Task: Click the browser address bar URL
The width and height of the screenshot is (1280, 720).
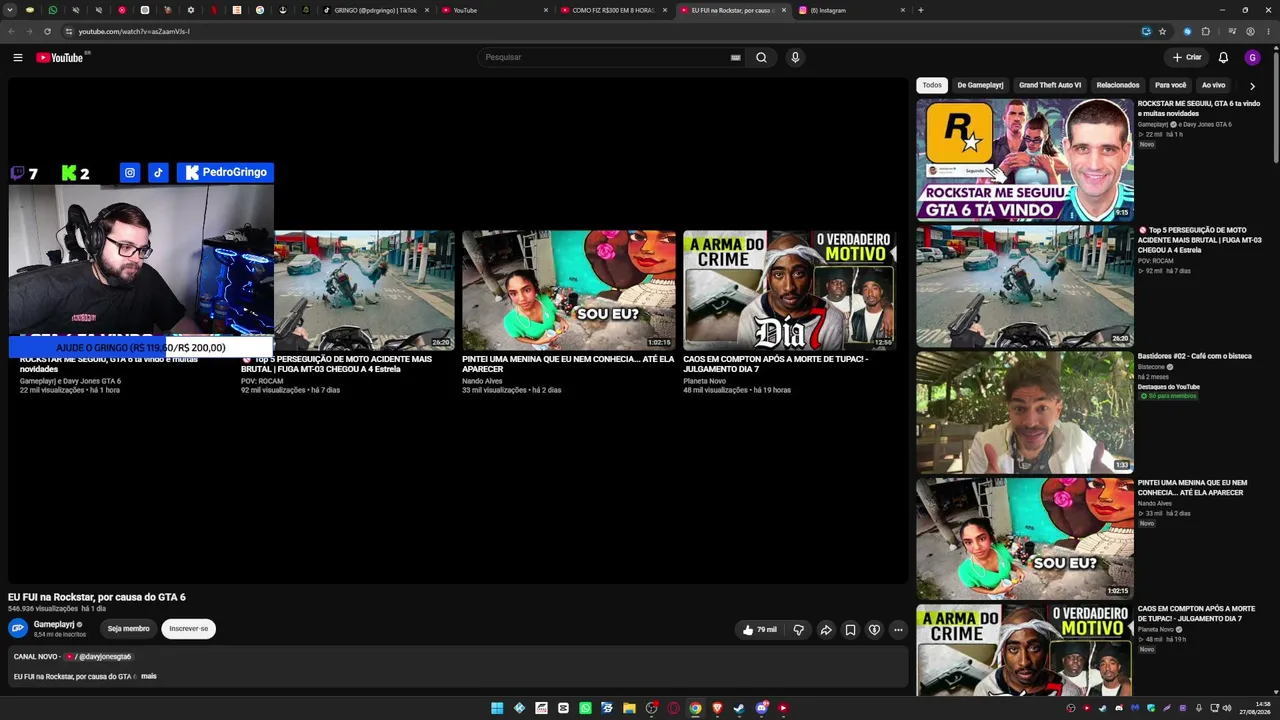Action: click(x=134, y=31)
